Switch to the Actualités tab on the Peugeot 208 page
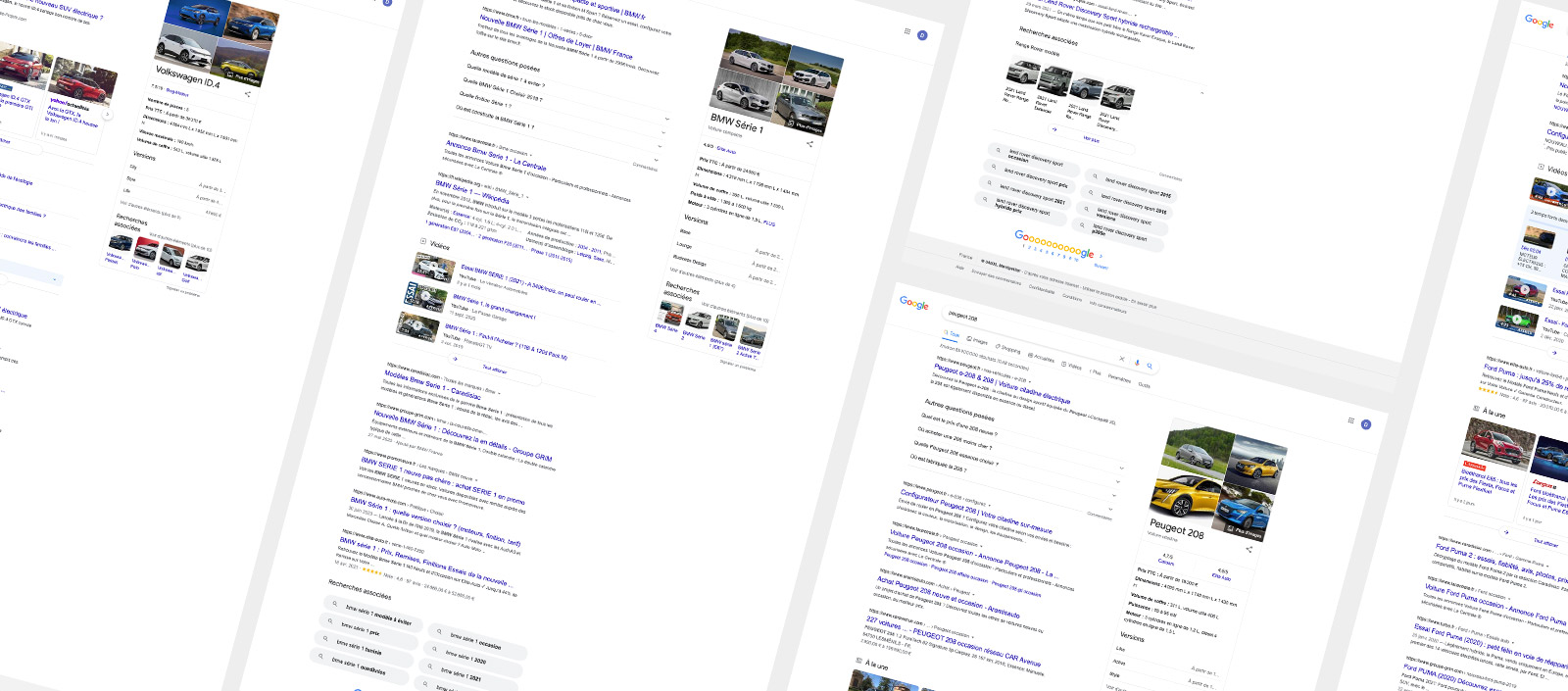 (x=1042, y=357)
